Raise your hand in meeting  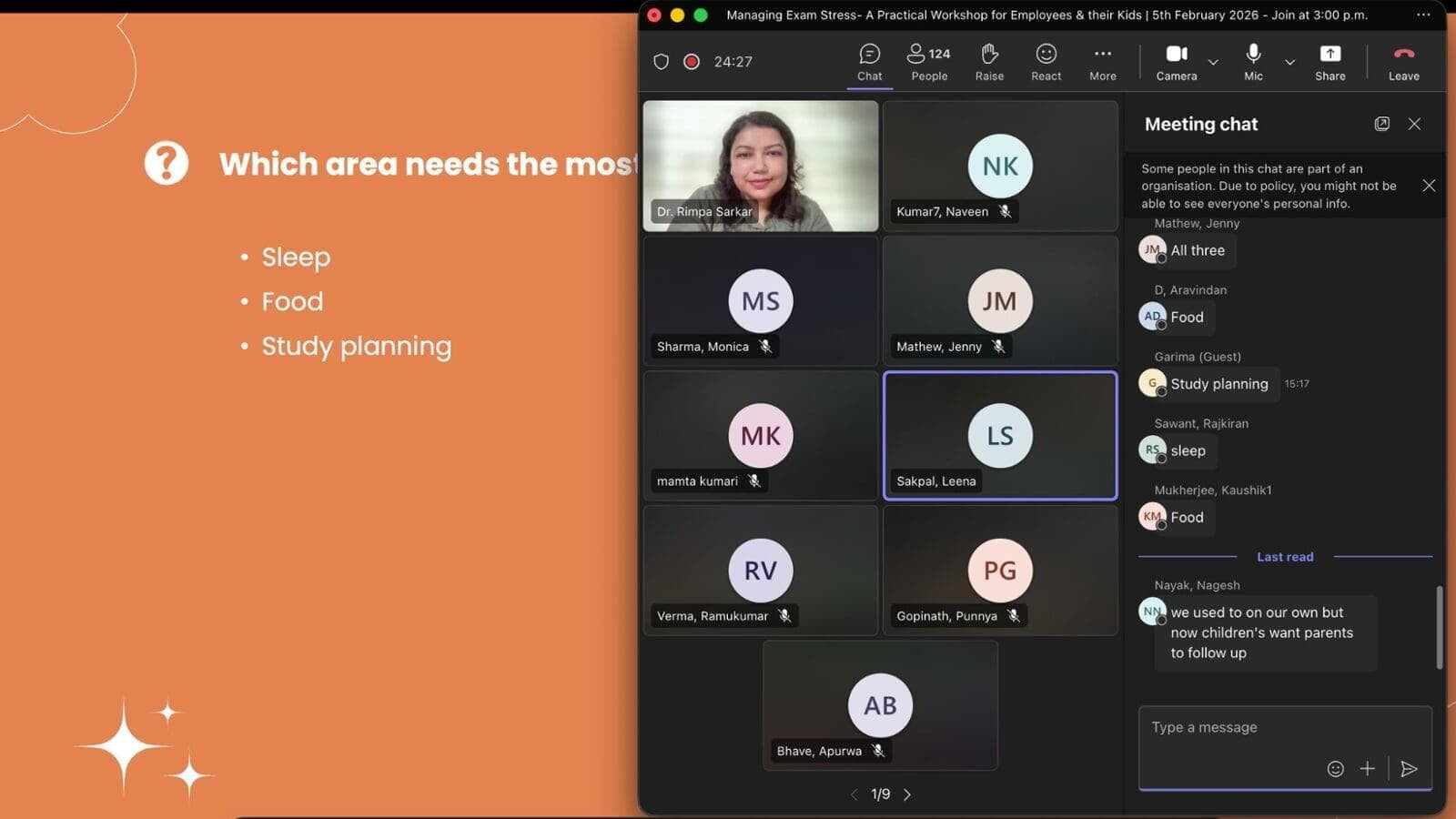click(989, 63)
